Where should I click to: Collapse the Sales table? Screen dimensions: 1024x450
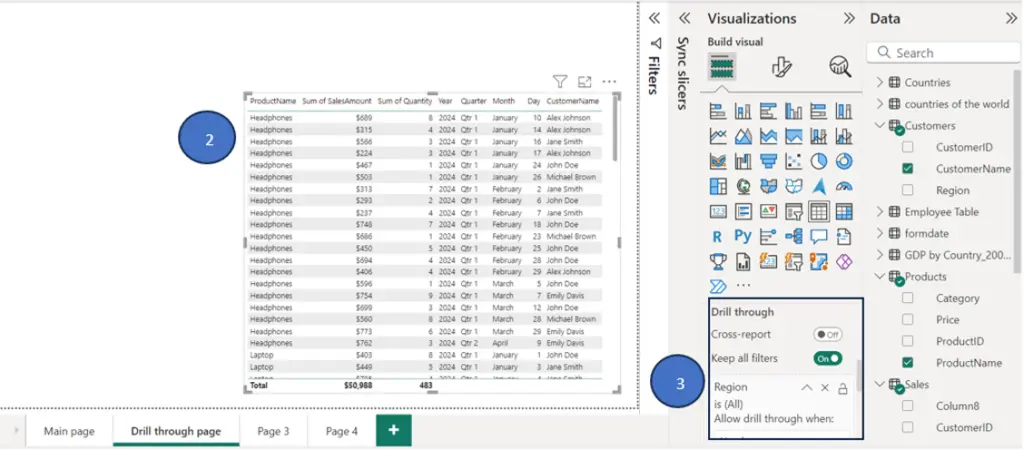coord(879,384)
